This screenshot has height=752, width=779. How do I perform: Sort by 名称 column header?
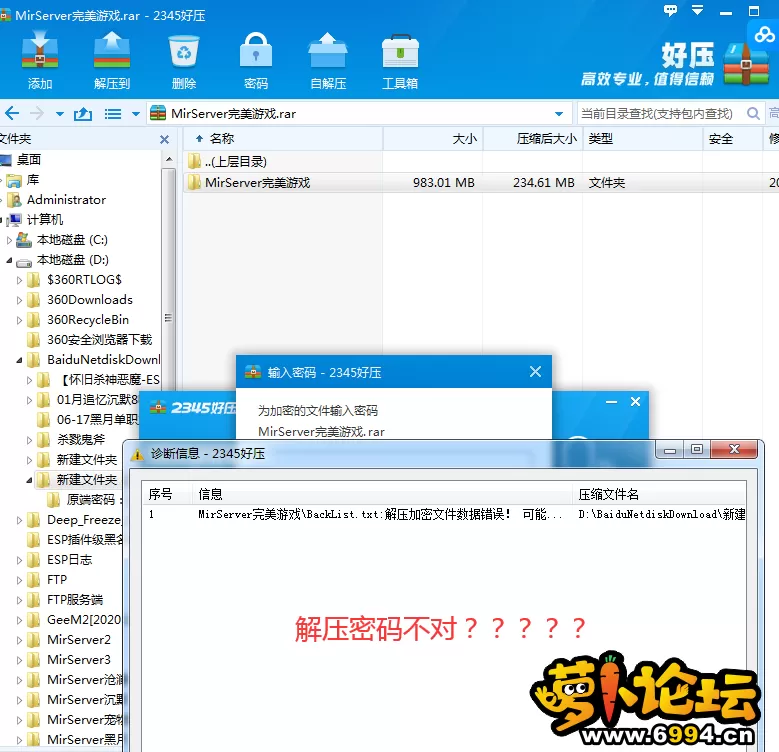(x=283, y=139)
